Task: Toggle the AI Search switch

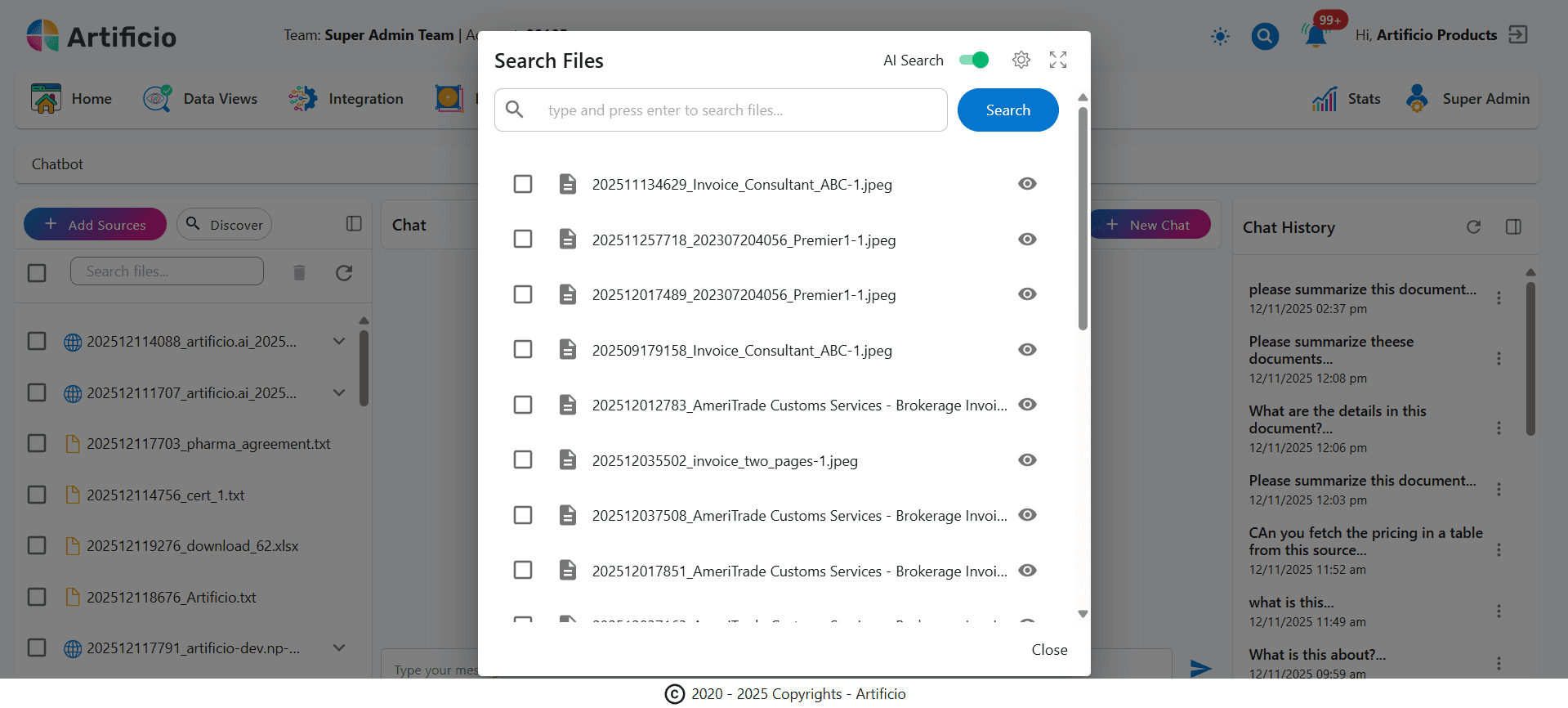Action: click(974, 60)
